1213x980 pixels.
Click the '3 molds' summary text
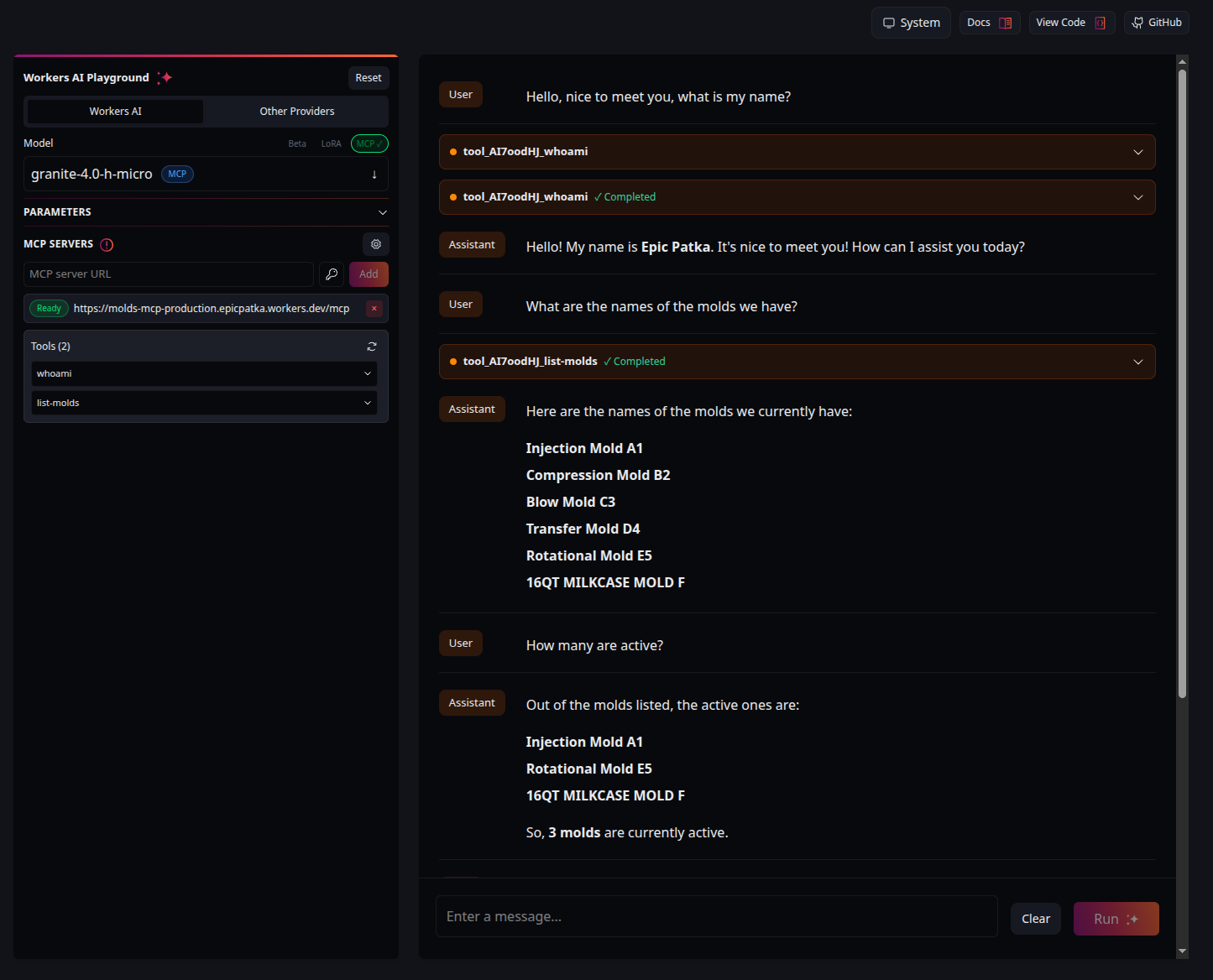(574, 833)
